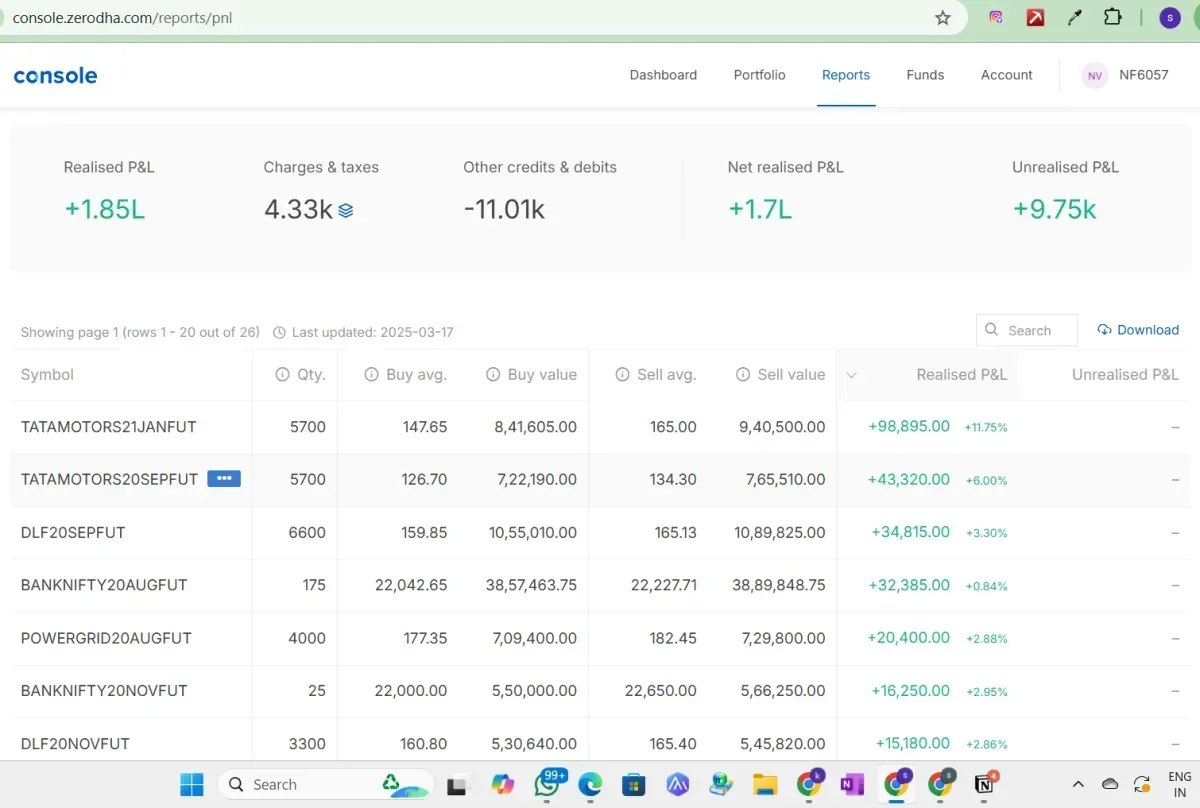Click the Unrealised P&L column header

[x=1125, y=375]
